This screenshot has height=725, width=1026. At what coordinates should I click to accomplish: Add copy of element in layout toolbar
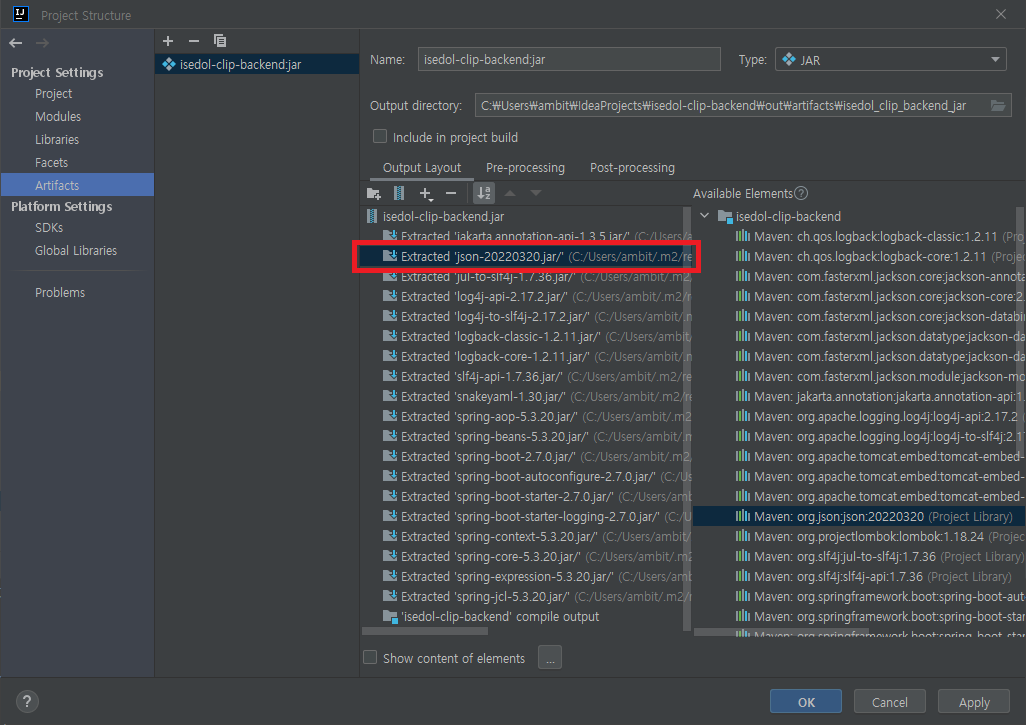click(426, 194)
